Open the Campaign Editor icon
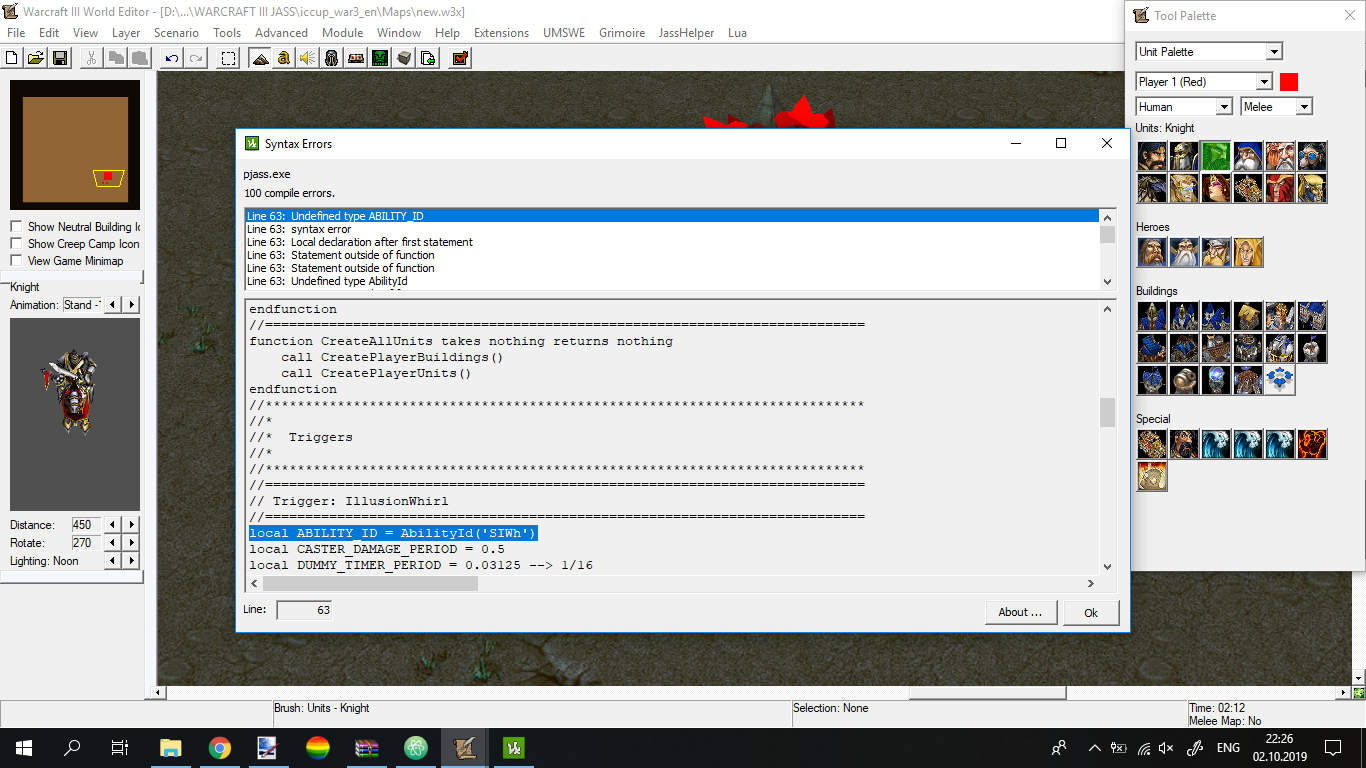The height and width of the screenshot is (768, 1366). click(356, 58)
